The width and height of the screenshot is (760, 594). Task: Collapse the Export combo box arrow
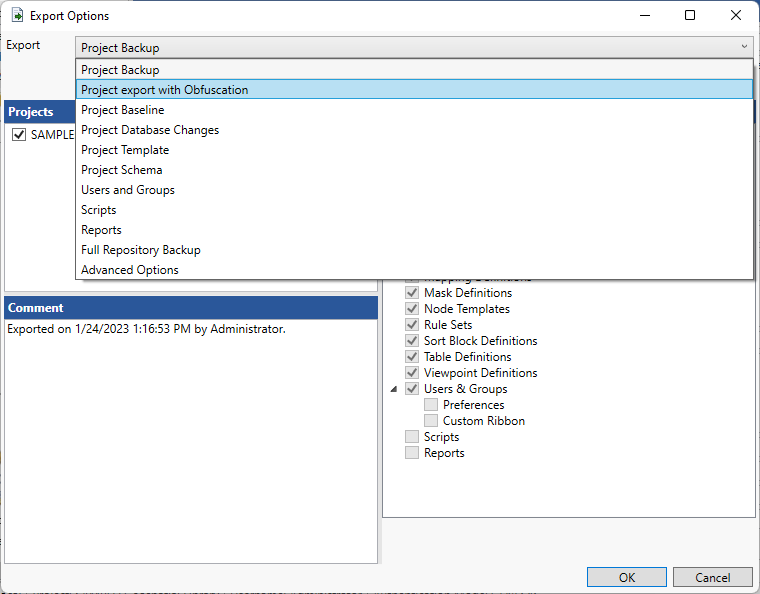tap(744, 47)
